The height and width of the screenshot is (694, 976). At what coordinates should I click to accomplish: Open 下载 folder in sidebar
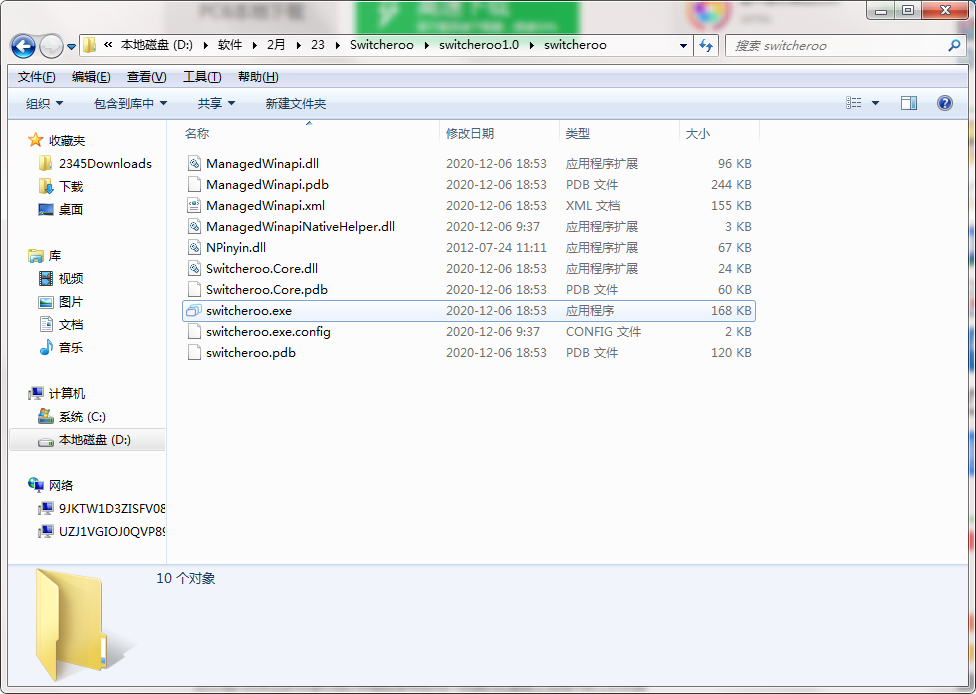(x=71, y=187)
